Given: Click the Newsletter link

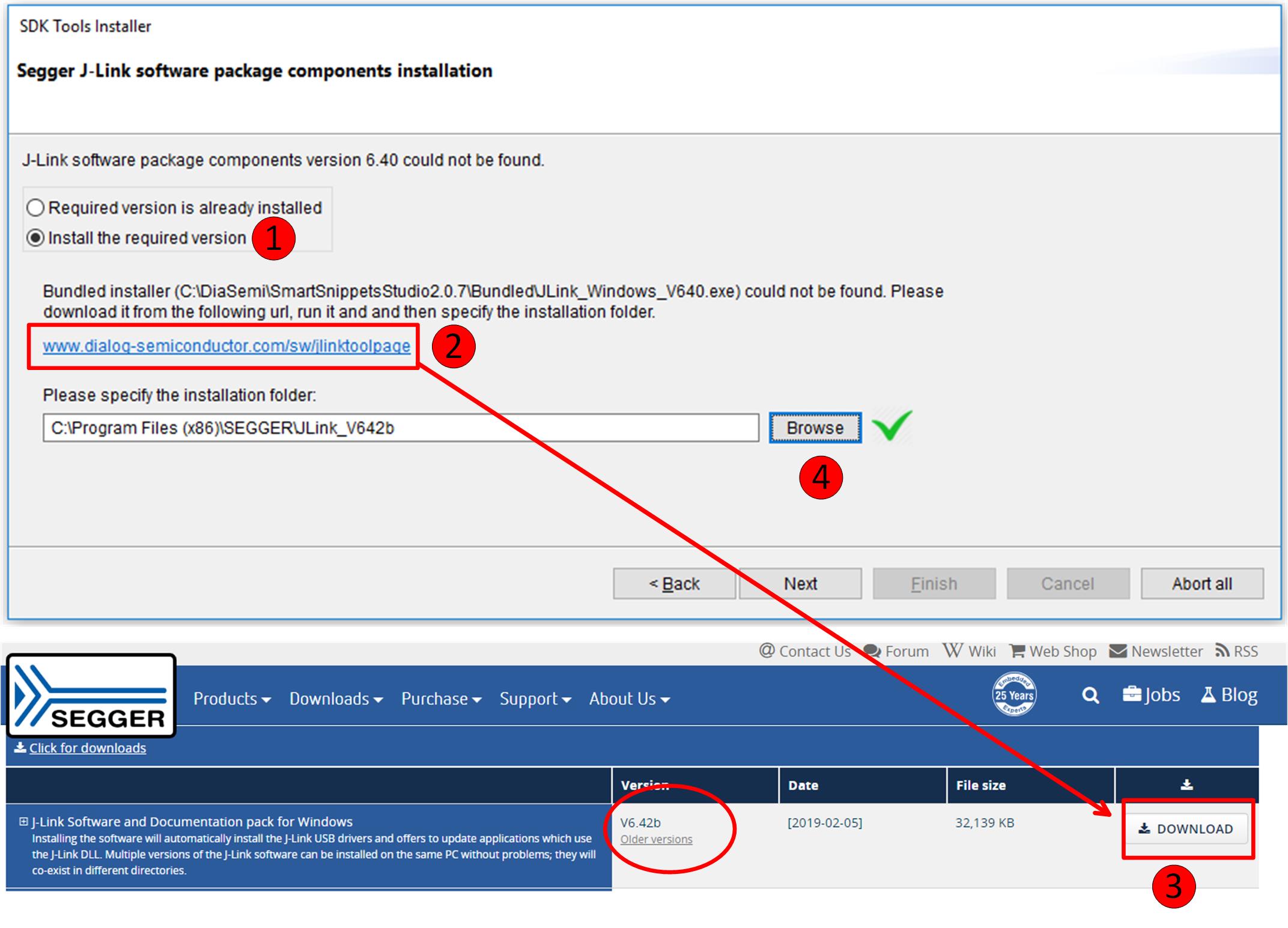Looking at the screenshot, I should coord(1156,651).
